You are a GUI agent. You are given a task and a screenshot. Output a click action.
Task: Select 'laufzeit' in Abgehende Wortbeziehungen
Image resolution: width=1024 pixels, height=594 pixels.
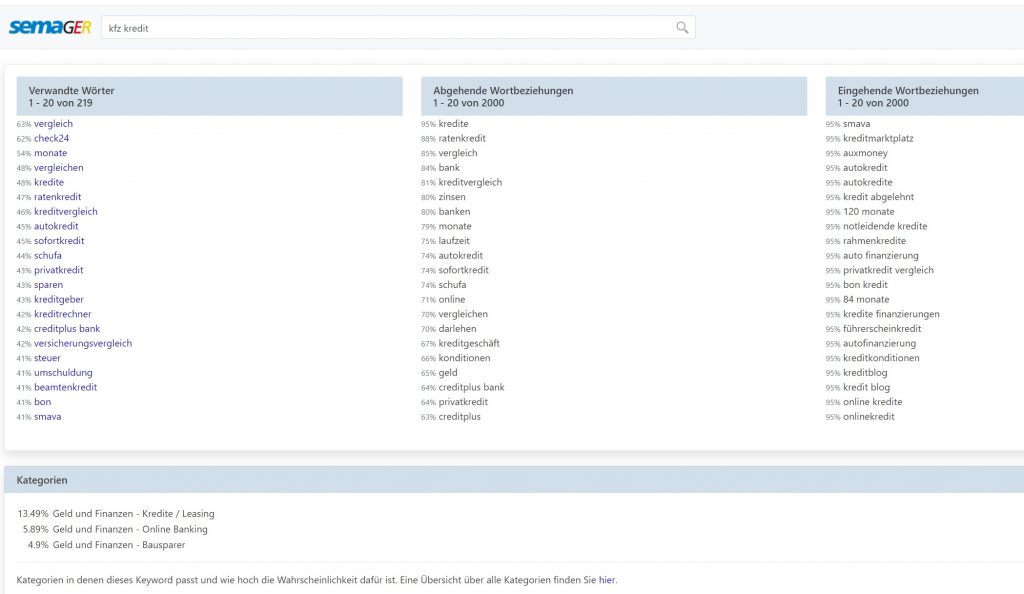pos(454,240)
